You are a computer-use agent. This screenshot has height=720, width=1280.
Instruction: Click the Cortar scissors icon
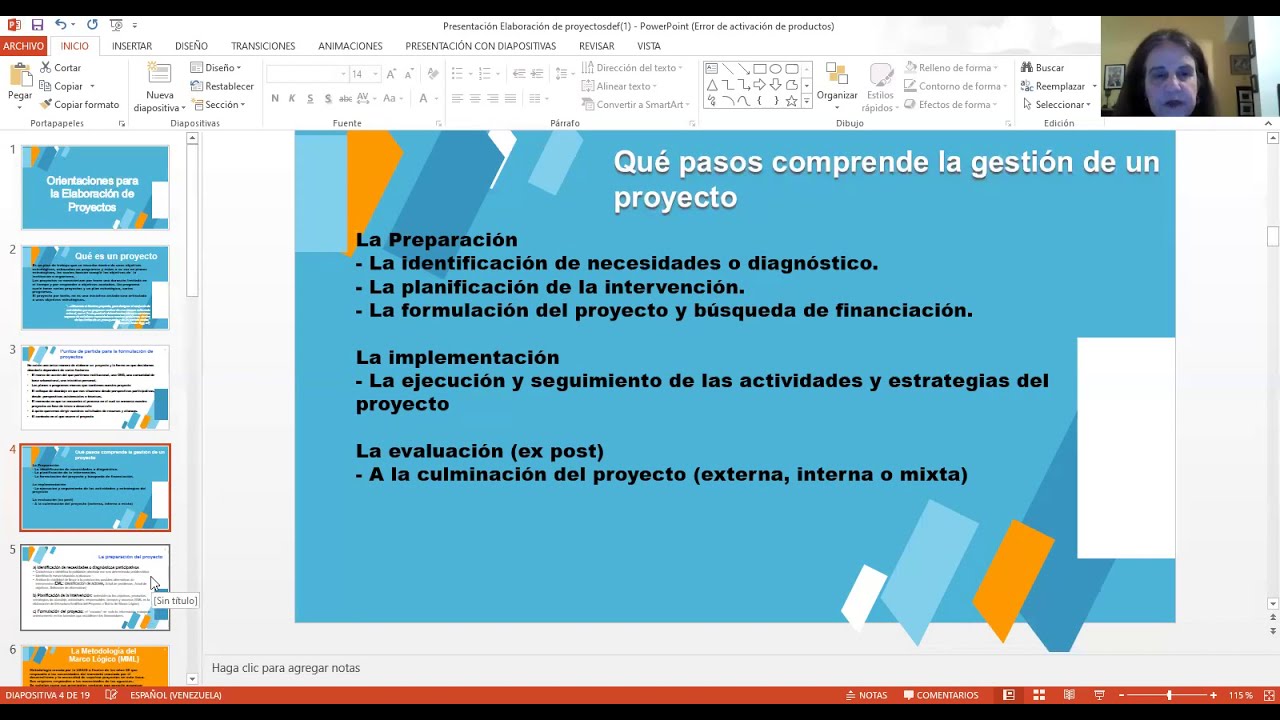tap(45, 68)
